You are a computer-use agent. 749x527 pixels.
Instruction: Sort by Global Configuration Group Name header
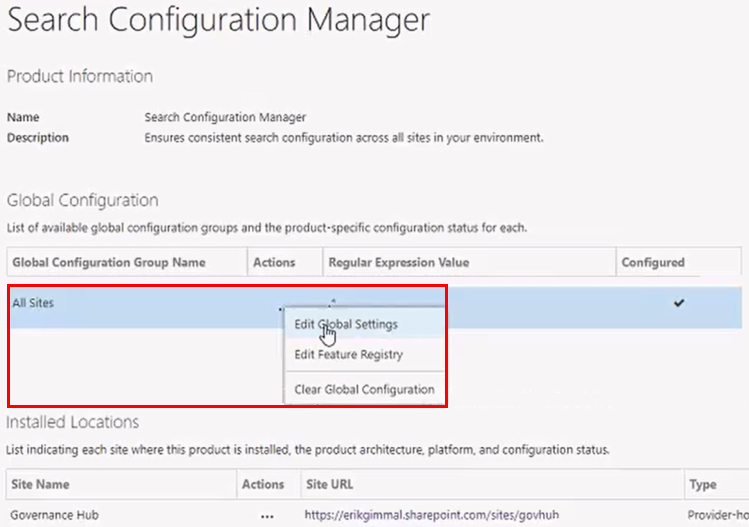coord(109,262)
